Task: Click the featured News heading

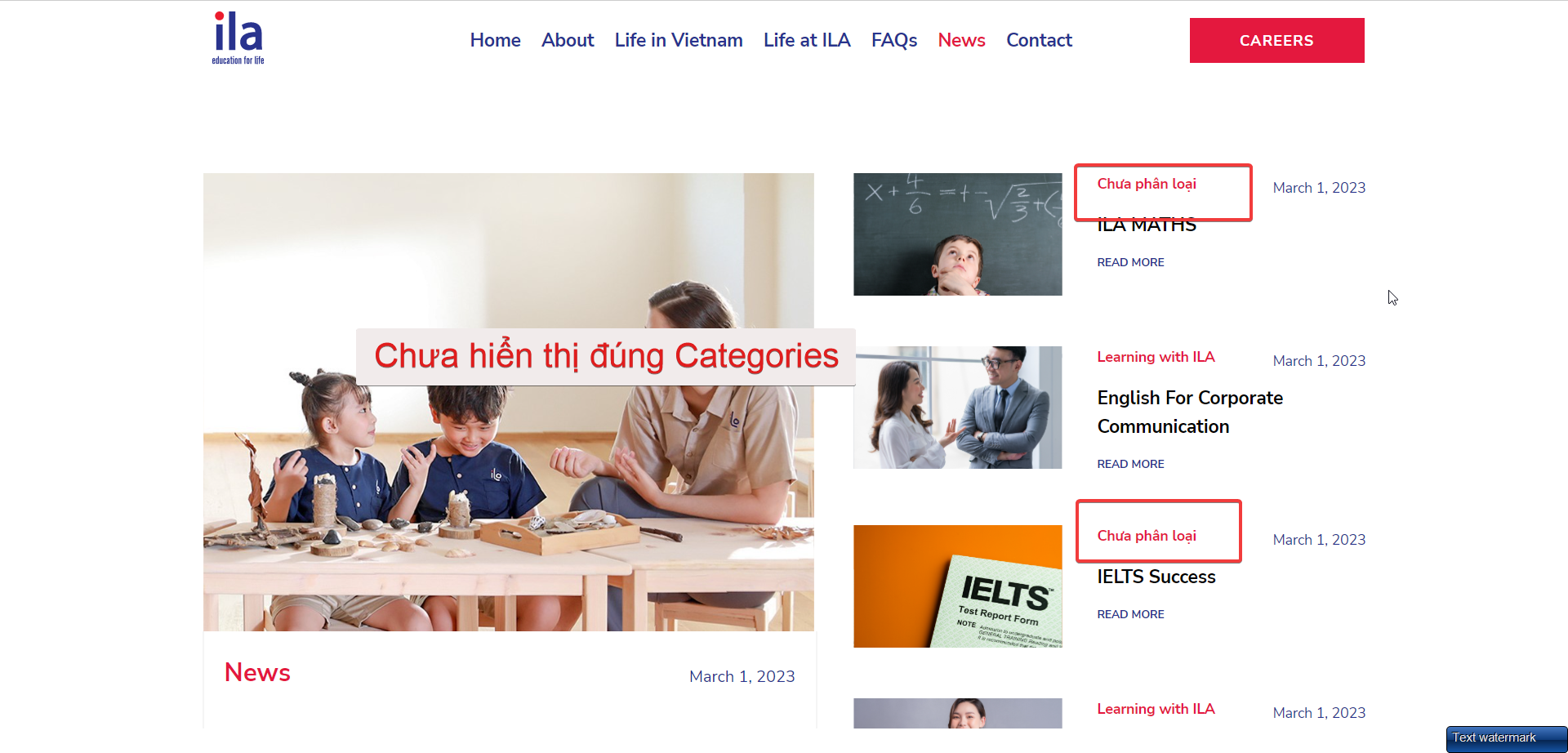Action: pos(257,672)
